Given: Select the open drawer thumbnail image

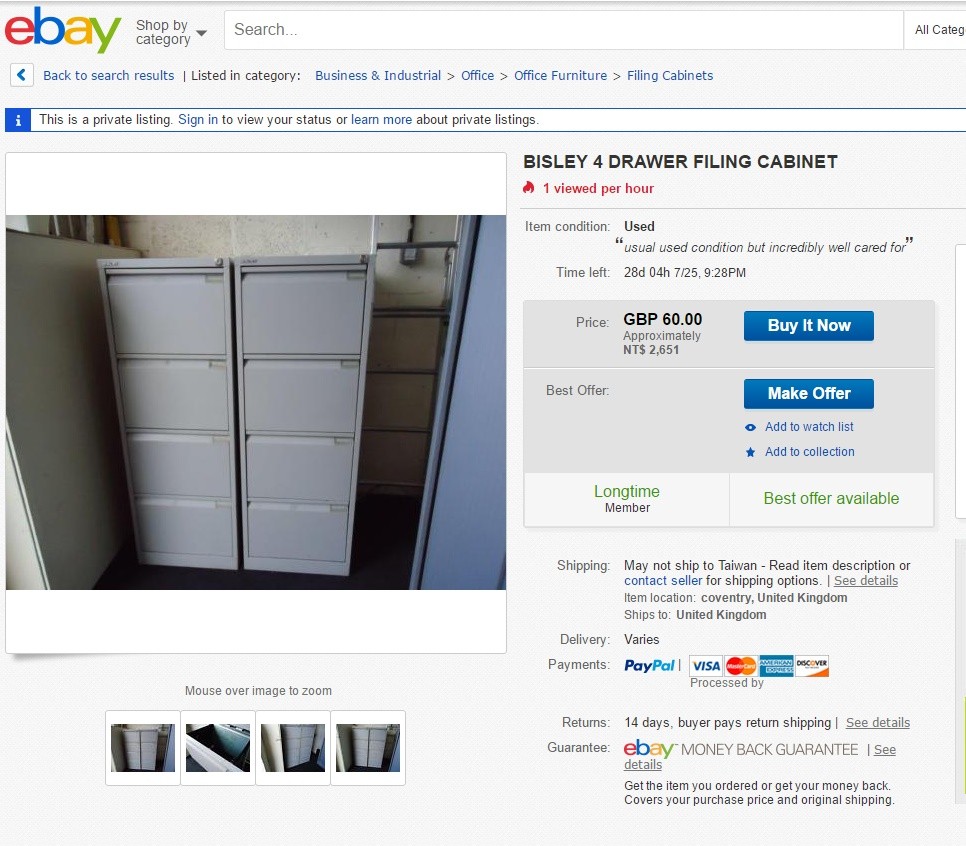Looking at the screenshot, I should pos(217,747).
